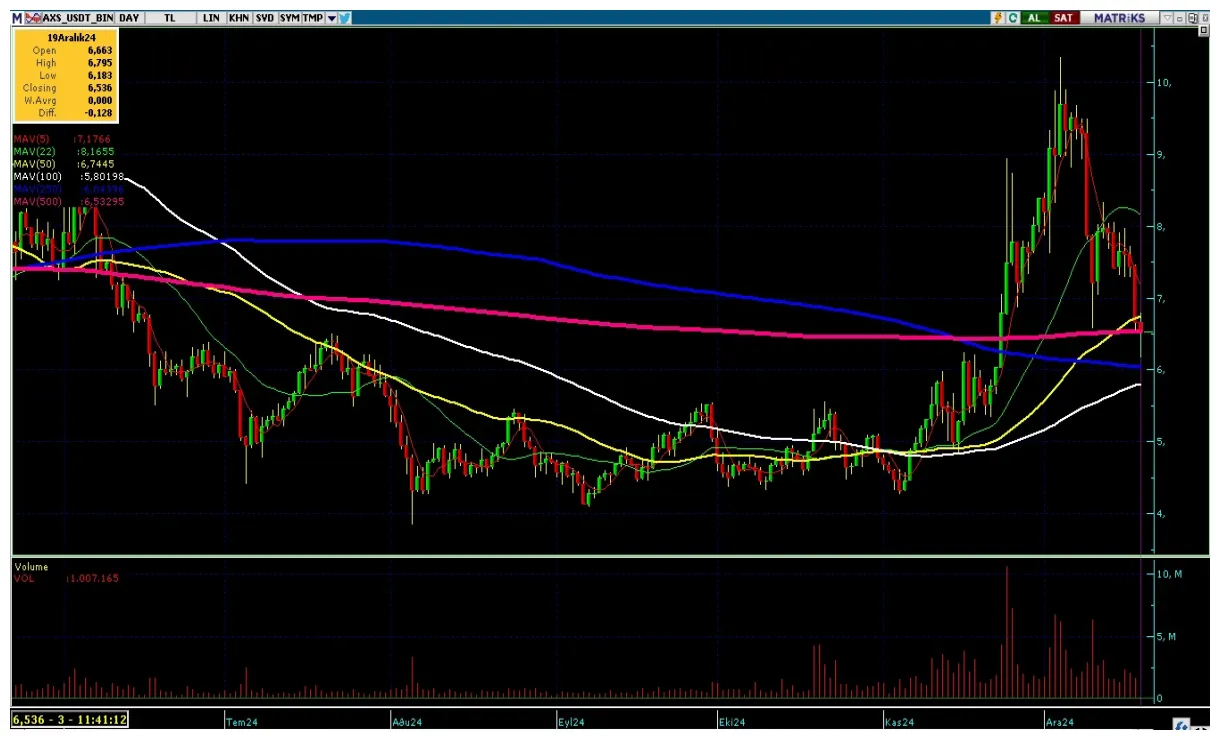Change the DAY period selector
The height and width of the screenshot is (740, 1220).
pos(129,18)
